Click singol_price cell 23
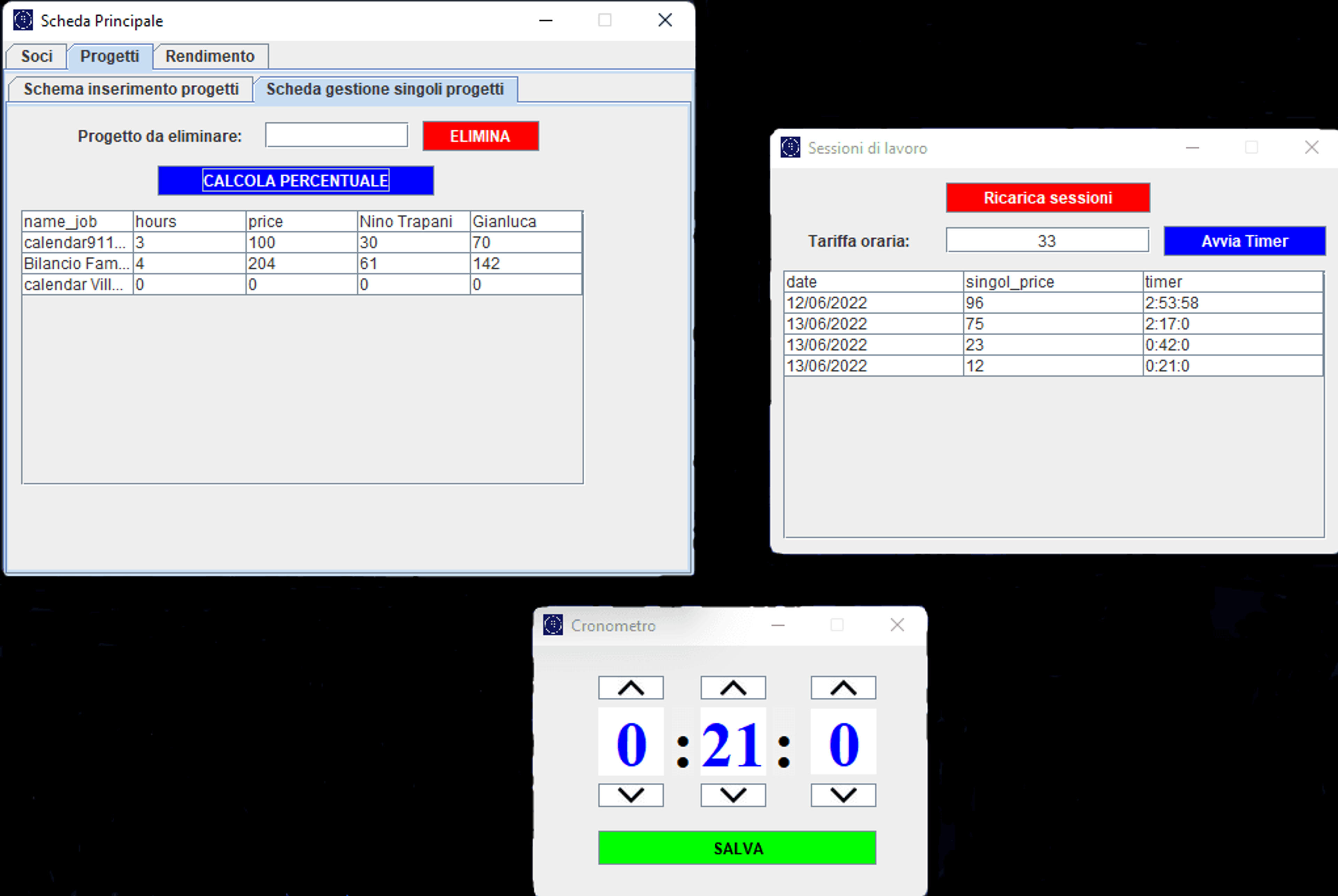 point(1053,345)
